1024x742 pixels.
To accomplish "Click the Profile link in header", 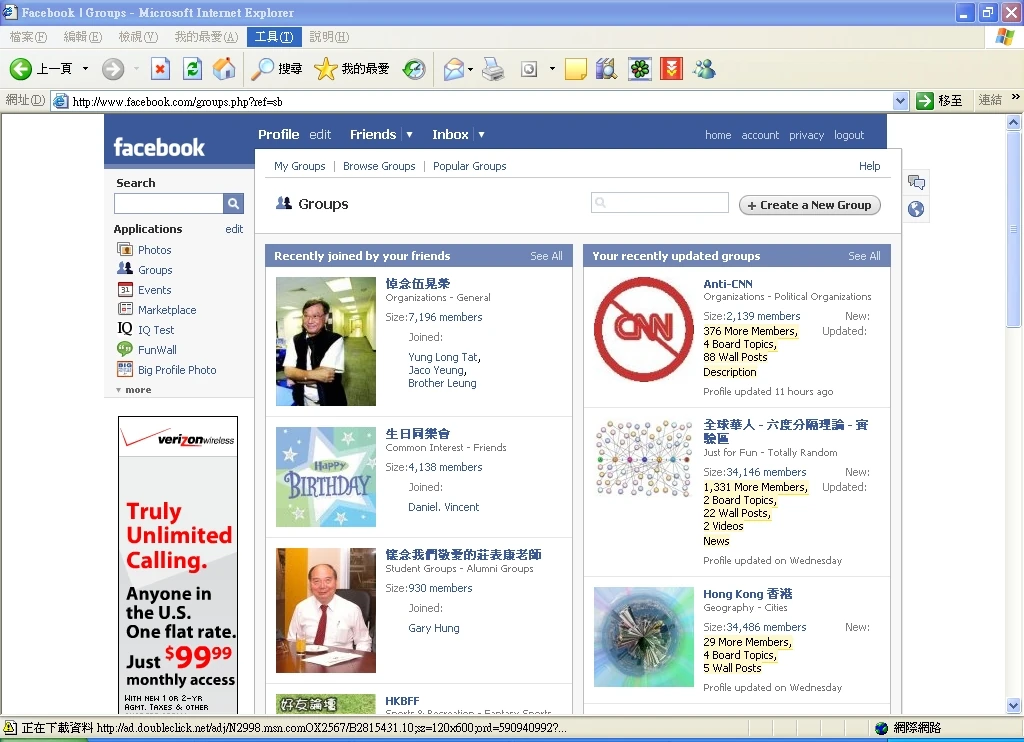I will click(278, 135).
